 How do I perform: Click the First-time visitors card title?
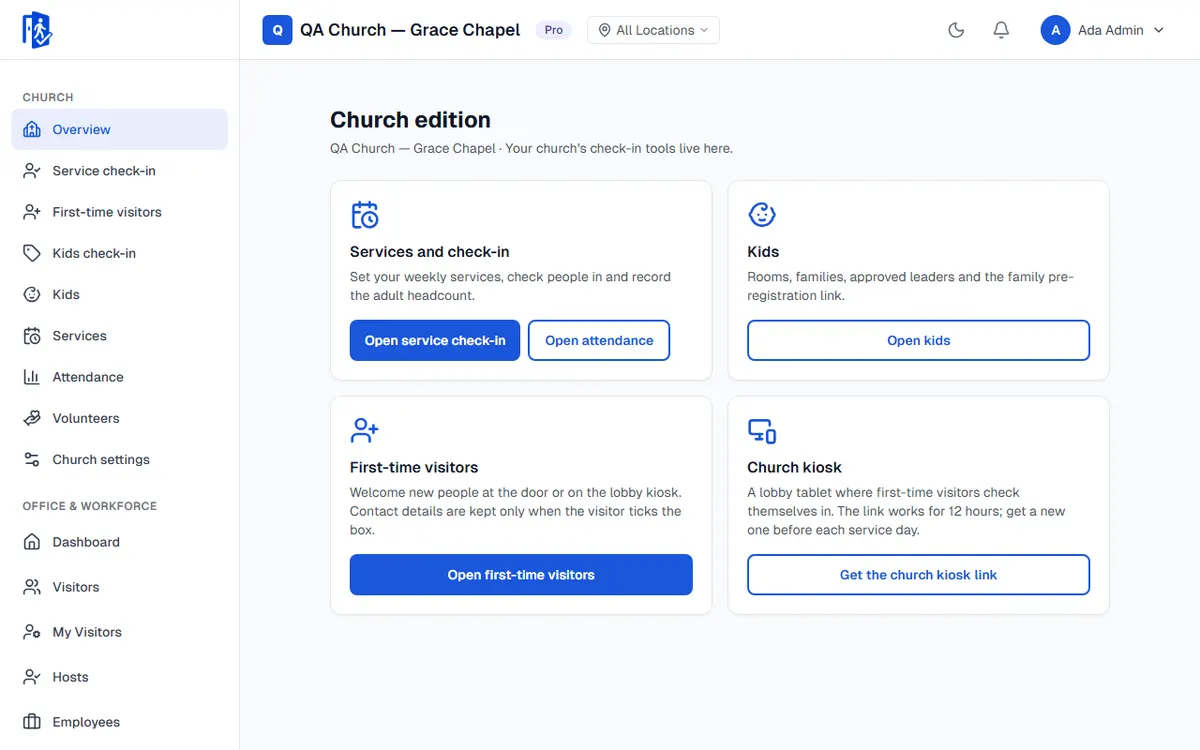click(x=414, y=467)
